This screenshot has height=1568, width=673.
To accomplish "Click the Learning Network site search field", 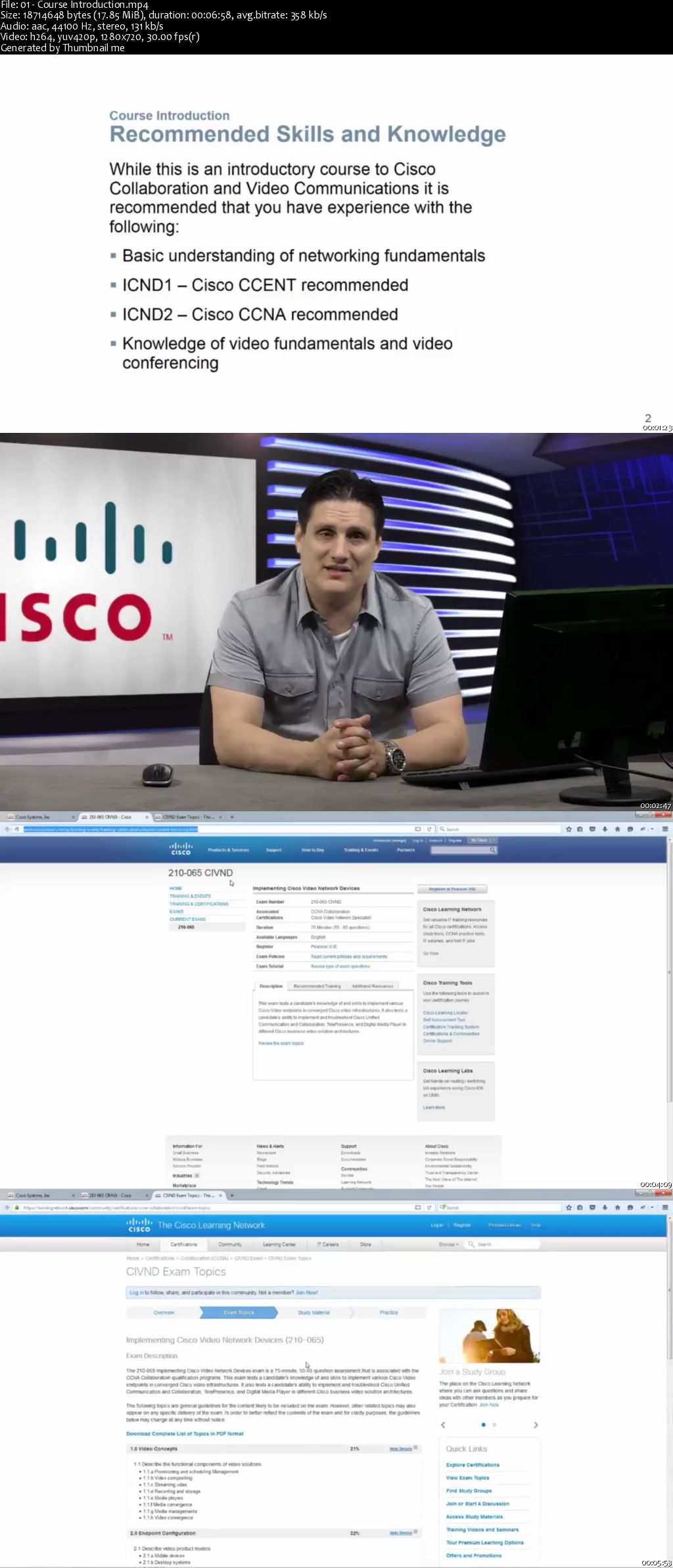I will pyautogui.click(x=503, y=1244).
